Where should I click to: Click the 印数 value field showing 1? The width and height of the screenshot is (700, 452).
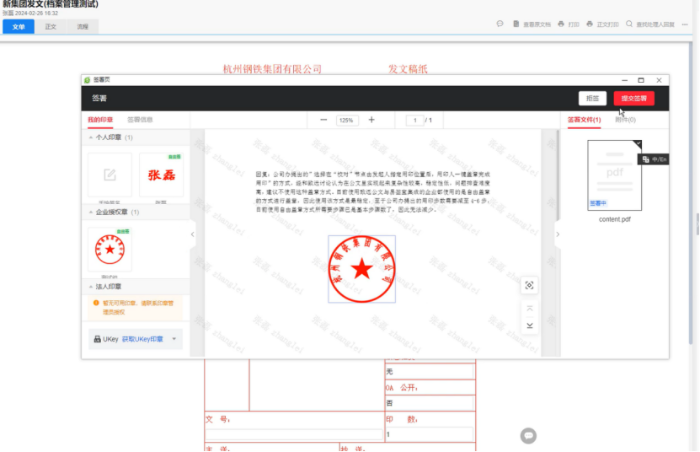tap(429, 434)
